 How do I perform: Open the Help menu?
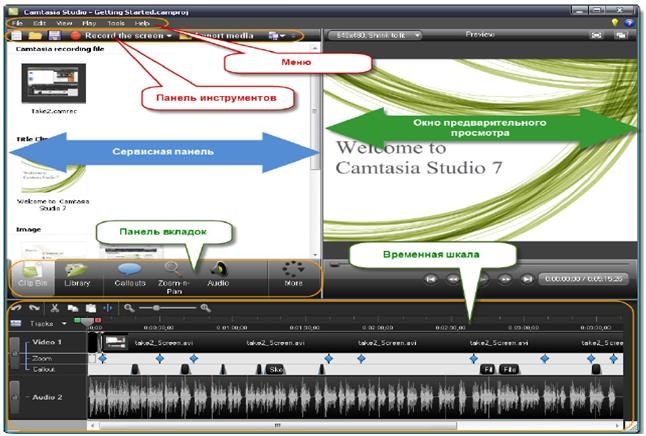click(142, 23)
